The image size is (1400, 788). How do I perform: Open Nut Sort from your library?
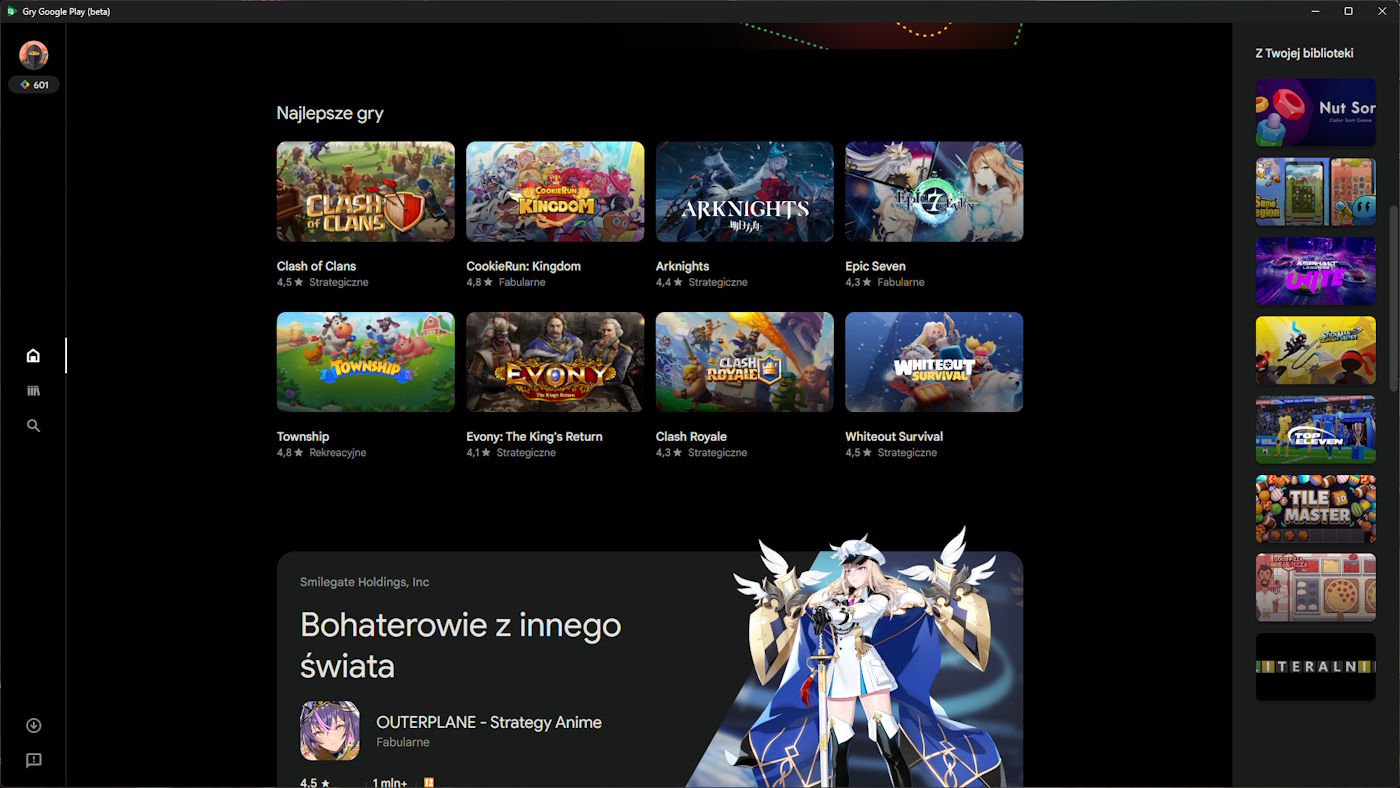pos(1315,113)
